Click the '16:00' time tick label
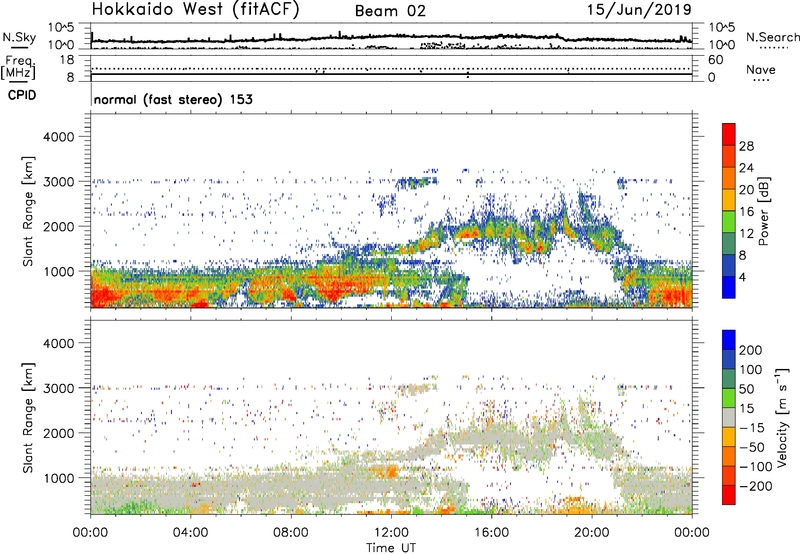The image size is (800, 554). [x=491, y=533]
